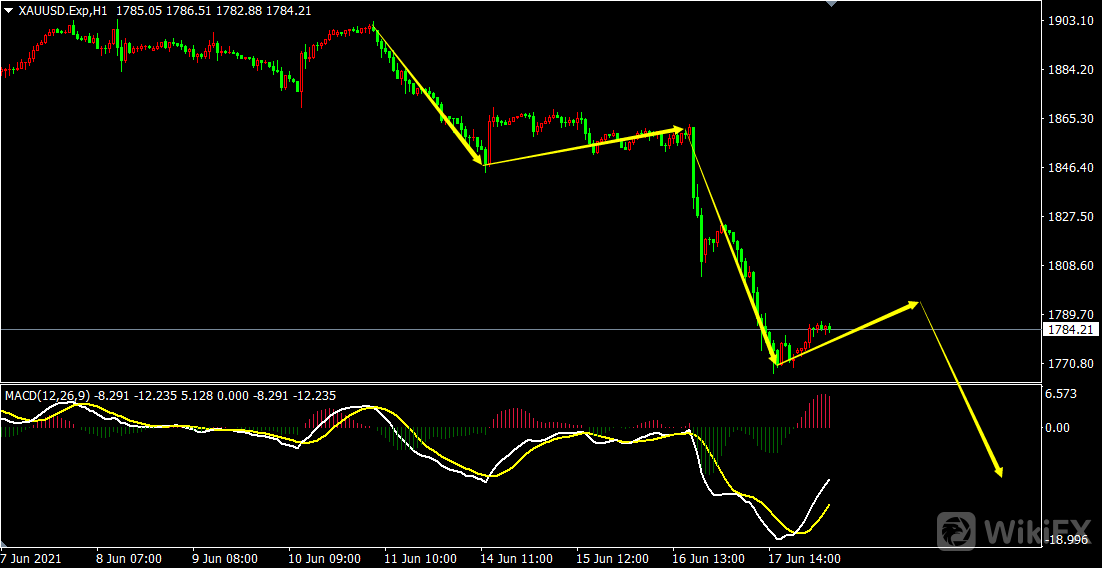Screen dimensions: 1102x568
Task: Click the 1865.30 price scale value
Action: [x=1070, y=119]
